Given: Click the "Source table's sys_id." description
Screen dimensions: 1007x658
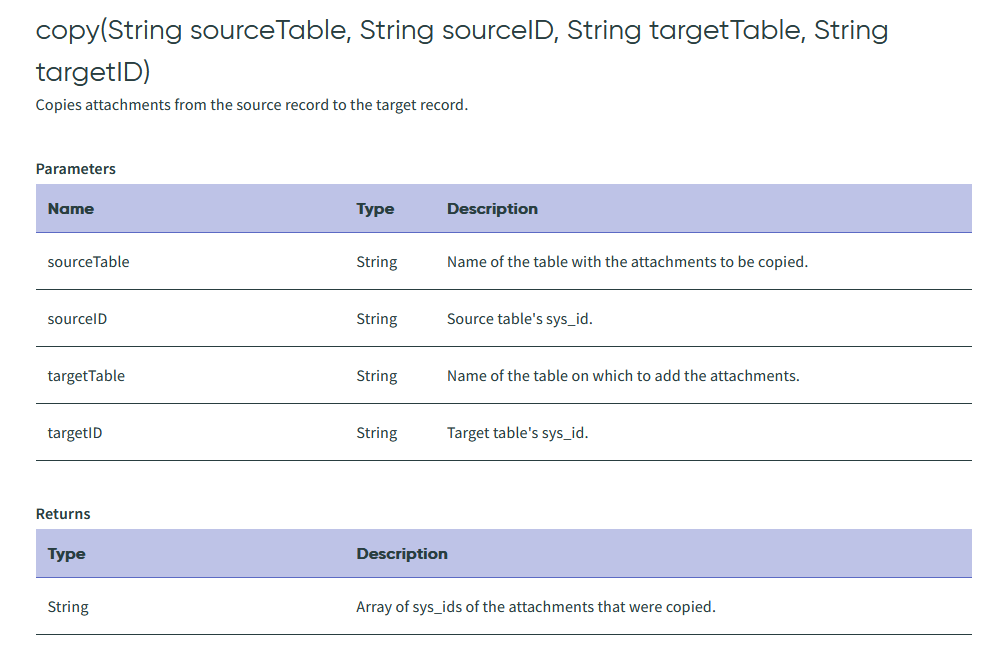Looking at the screenshot, I should (520, 319).
